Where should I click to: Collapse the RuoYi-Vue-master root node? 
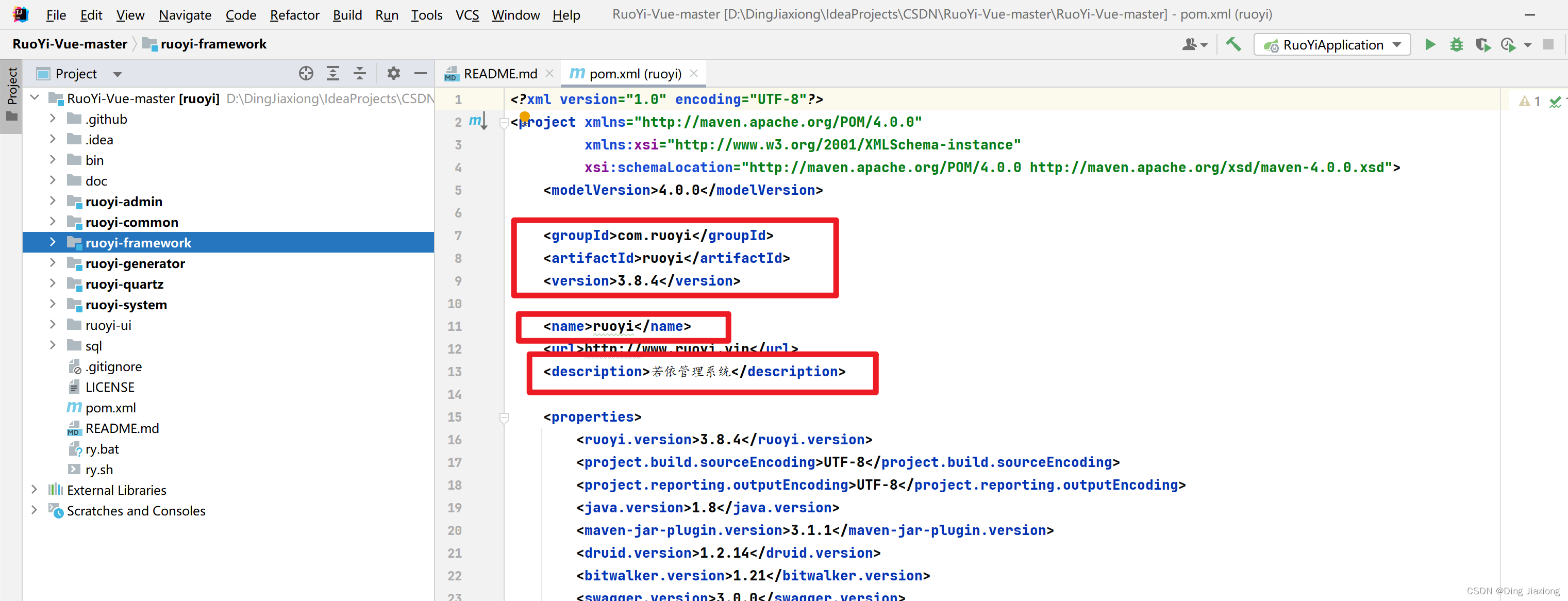click(35, 98)
